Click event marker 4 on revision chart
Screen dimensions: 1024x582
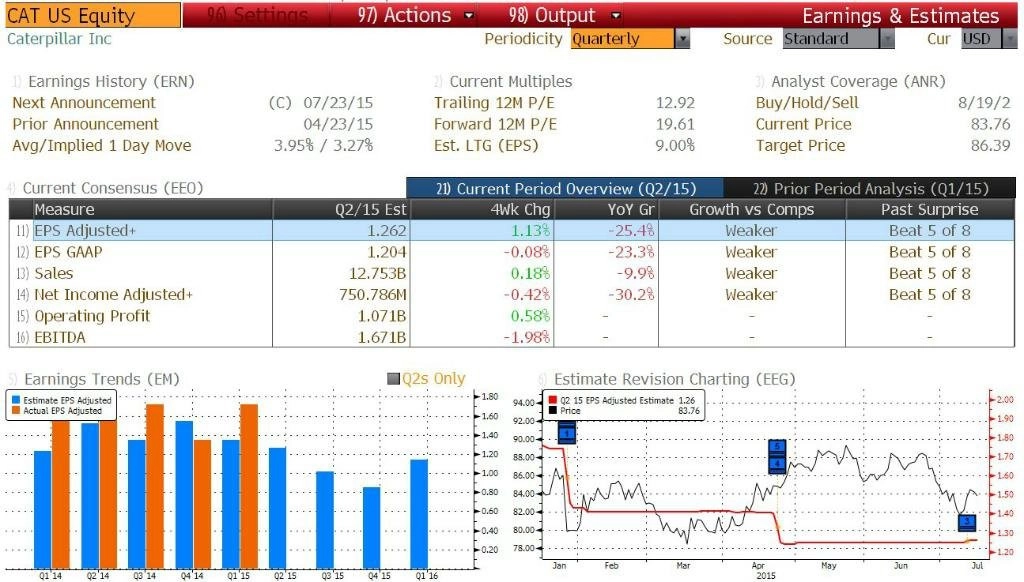[777, 464]
